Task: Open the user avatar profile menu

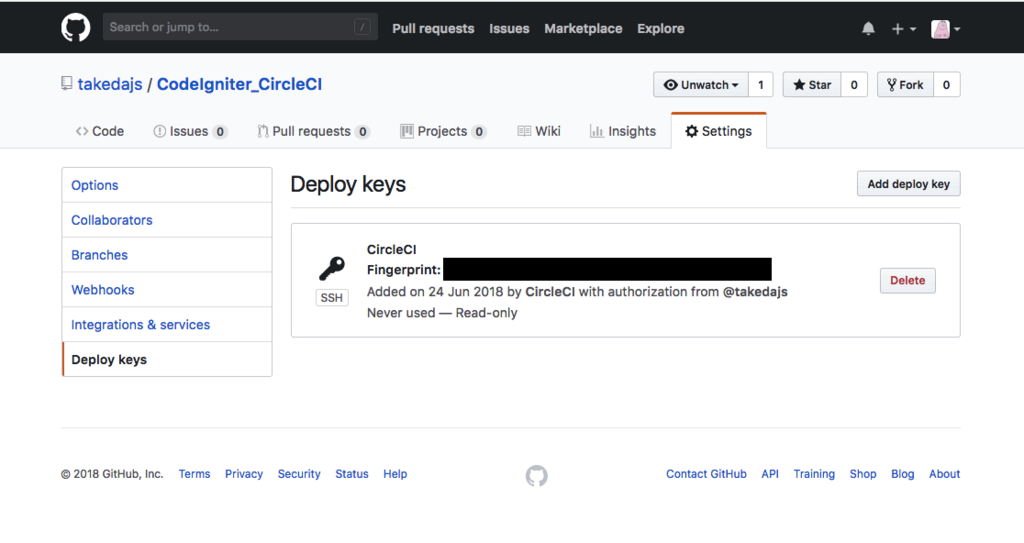Action: [x=945, y=29]
